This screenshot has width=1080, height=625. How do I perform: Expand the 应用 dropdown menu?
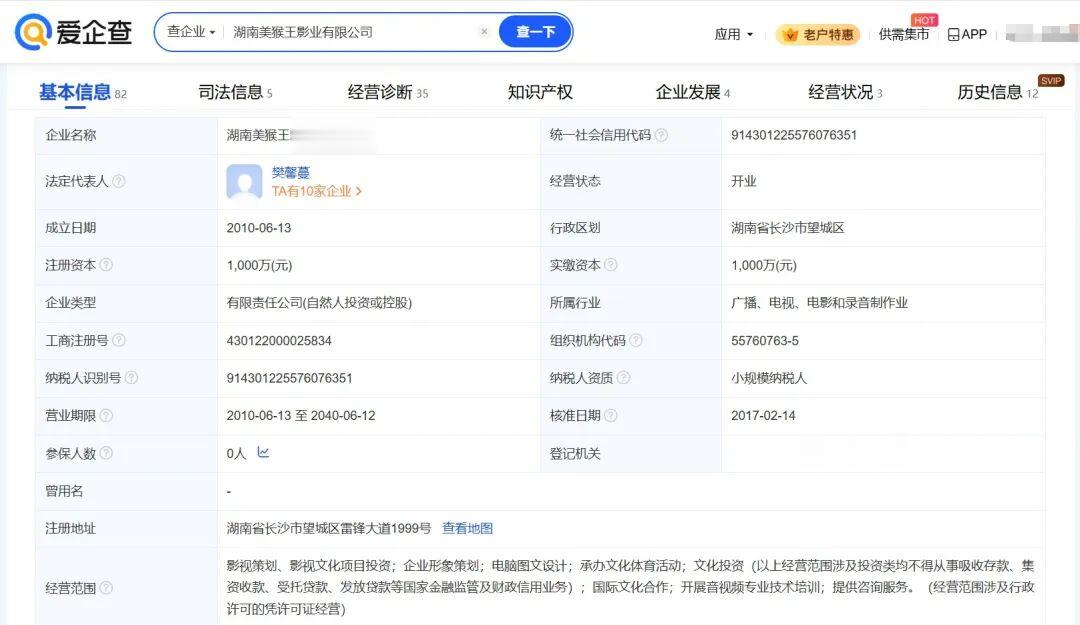[x=734, y=34]
